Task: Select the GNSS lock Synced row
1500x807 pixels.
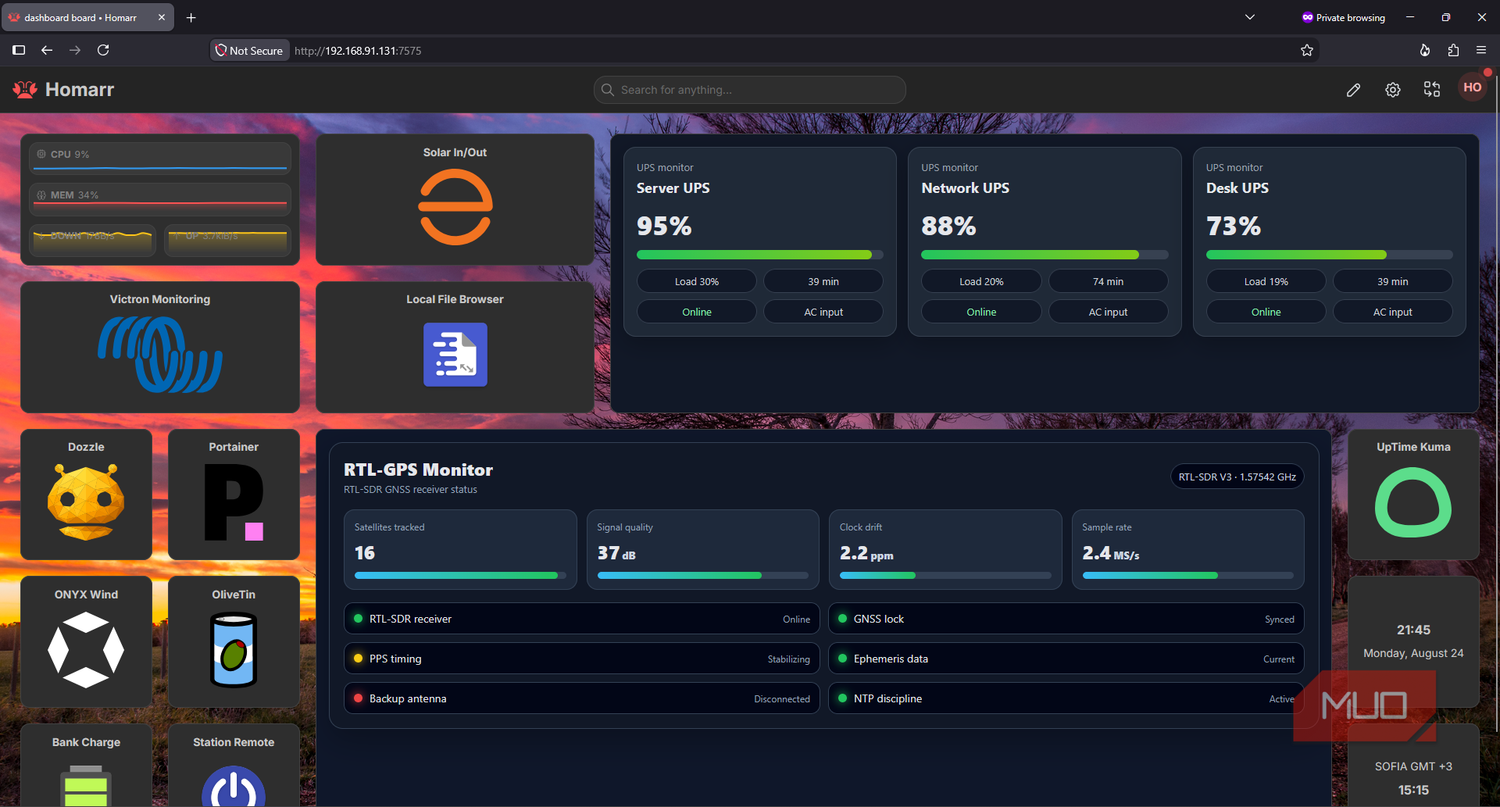Action: tap(1066, 619)
